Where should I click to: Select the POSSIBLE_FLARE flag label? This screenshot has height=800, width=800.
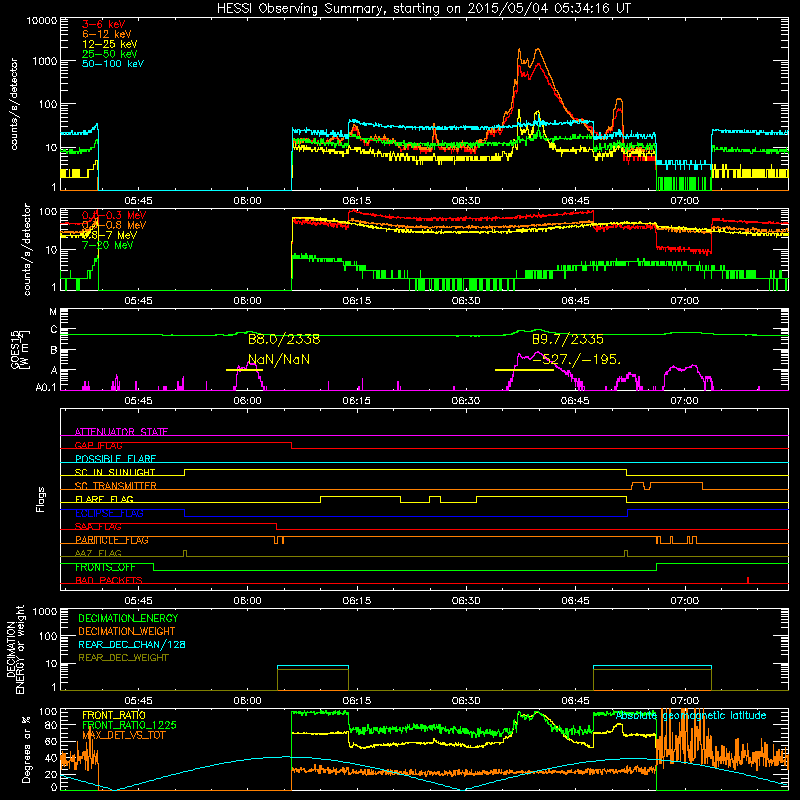coord(115,459)
